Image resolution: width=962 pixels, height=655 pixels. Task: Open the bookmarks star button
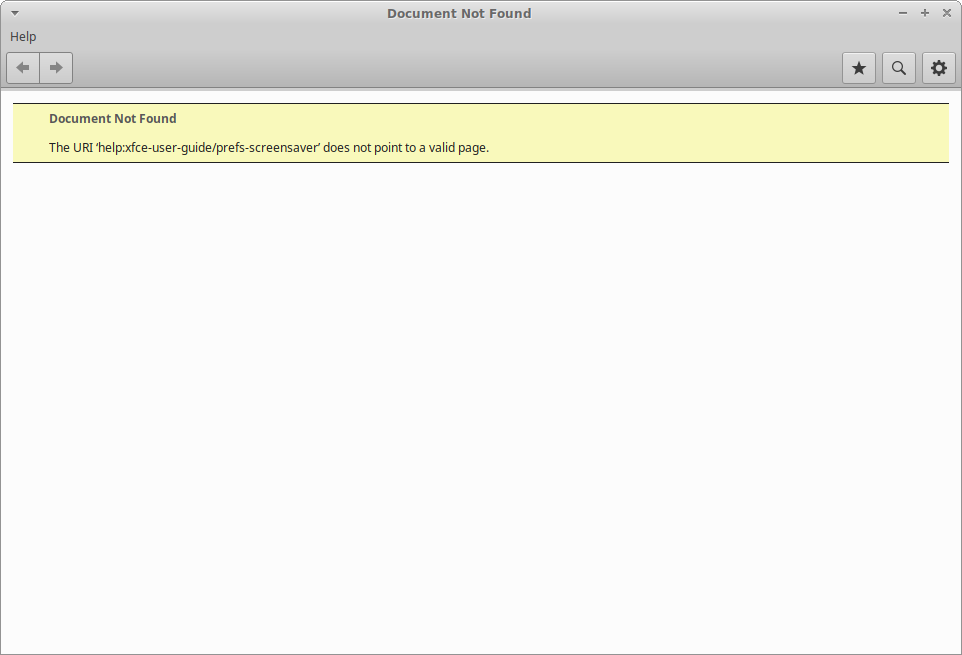[859, 68]
